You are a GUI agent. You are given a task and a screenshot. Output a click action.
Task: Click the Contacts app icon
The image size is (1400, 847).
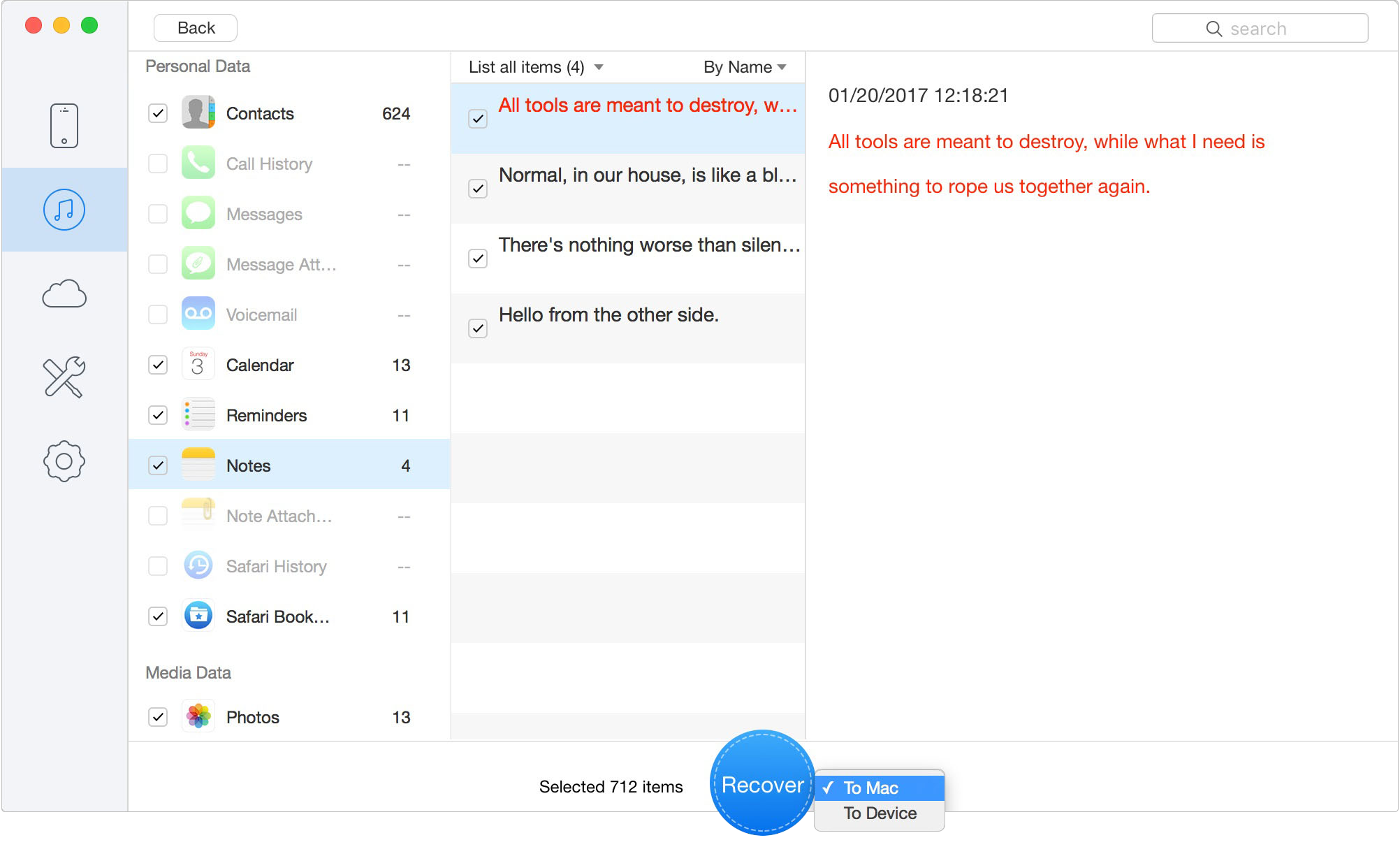pos(198,113)
